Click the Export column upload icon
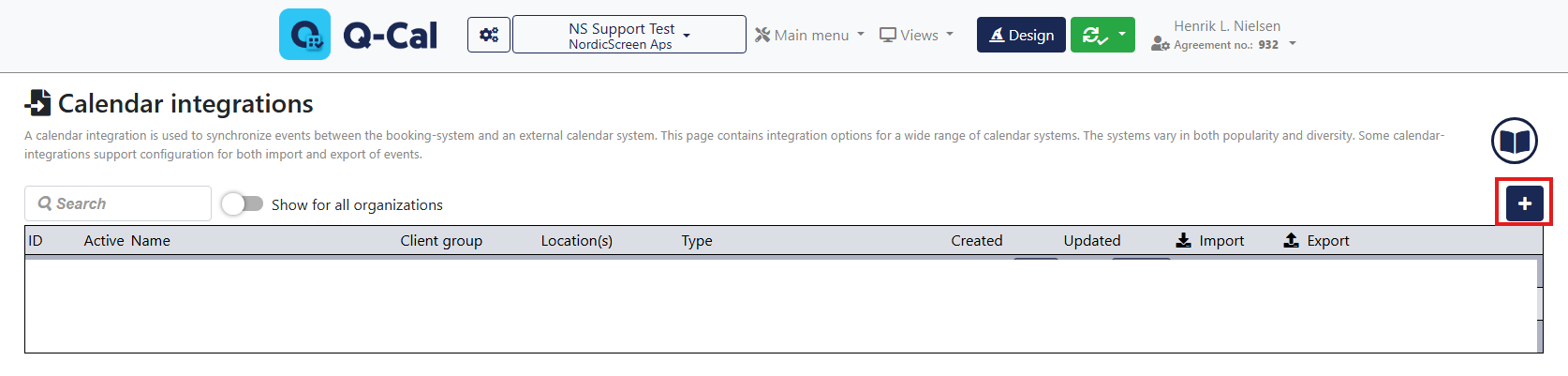Image resolution: width=1568 pixels, height=376 pixels. pyautogui.click(x=1291, y=241)
